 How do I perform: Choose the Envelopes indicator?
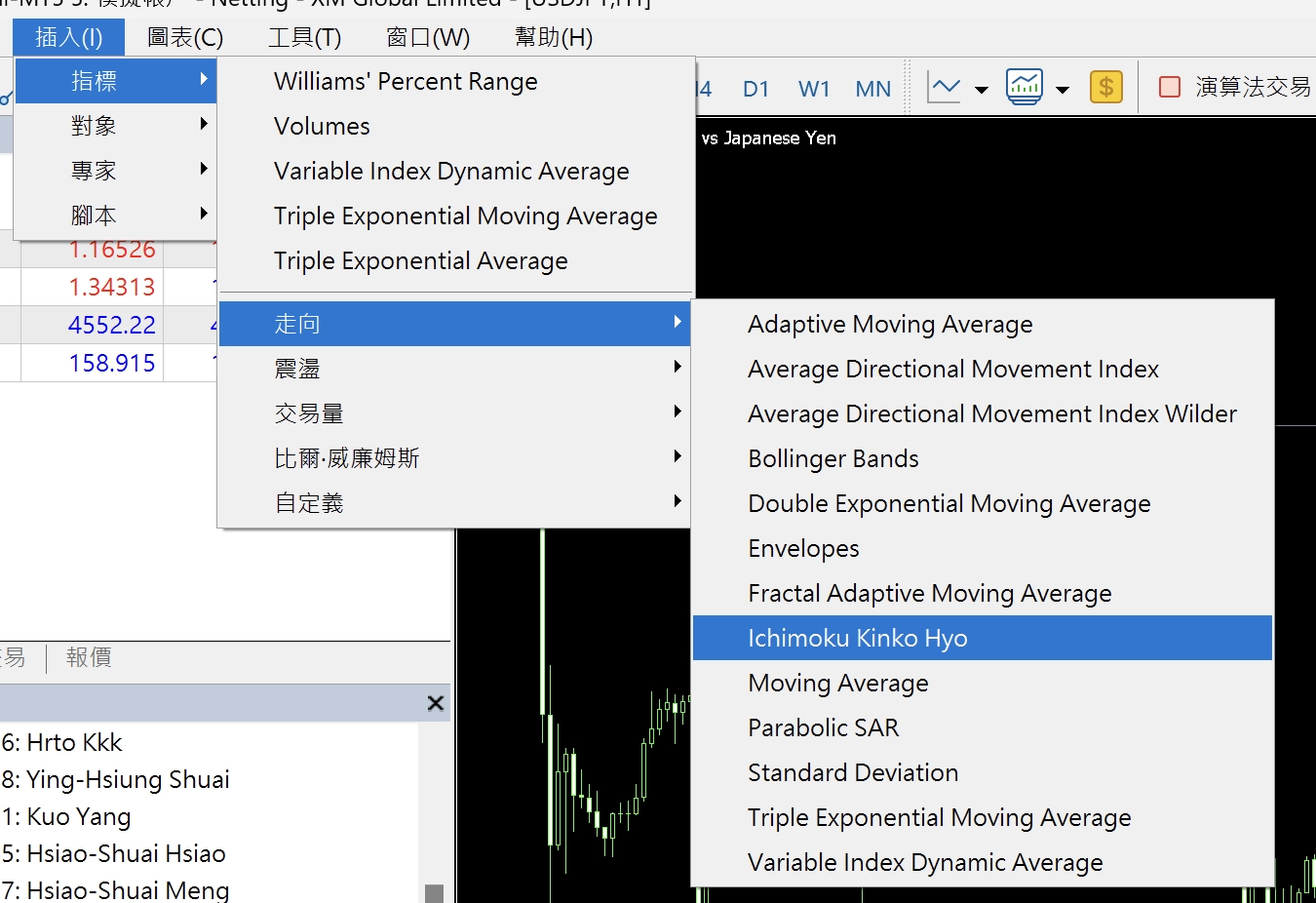click(983, 549)
